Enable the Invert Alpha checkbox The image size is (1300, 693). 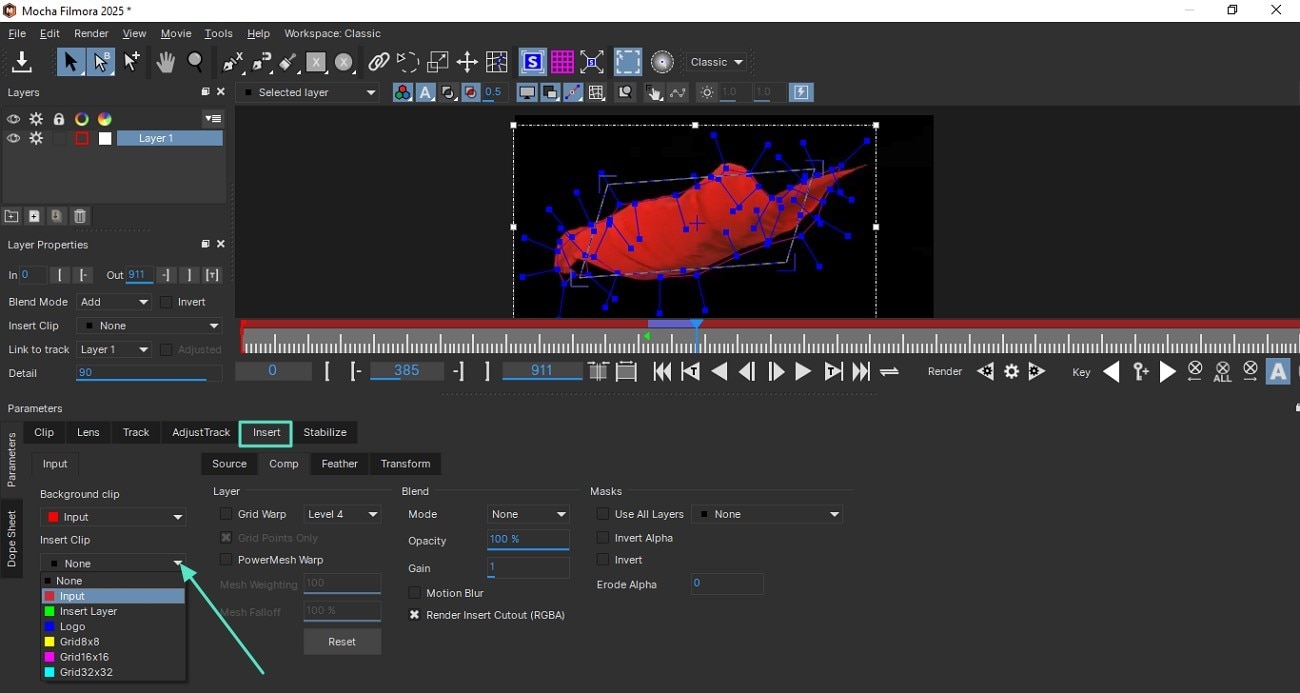point(603,538)
